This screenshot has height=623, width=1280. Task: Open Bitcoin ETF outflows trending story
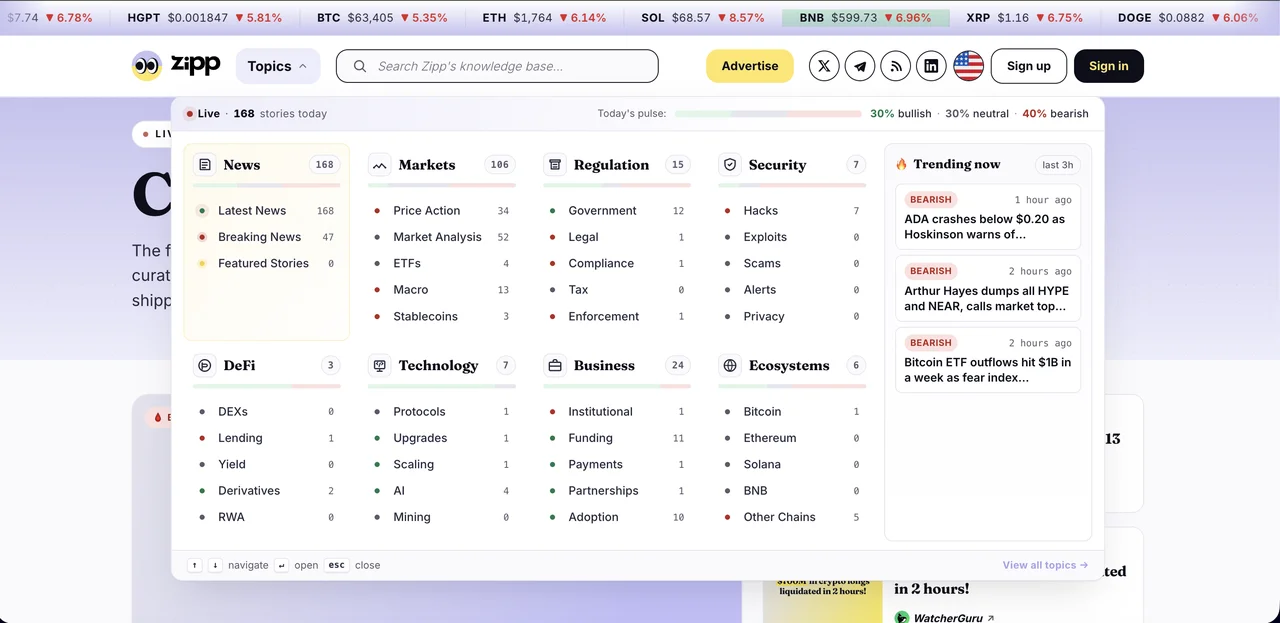tap(988, 360)
